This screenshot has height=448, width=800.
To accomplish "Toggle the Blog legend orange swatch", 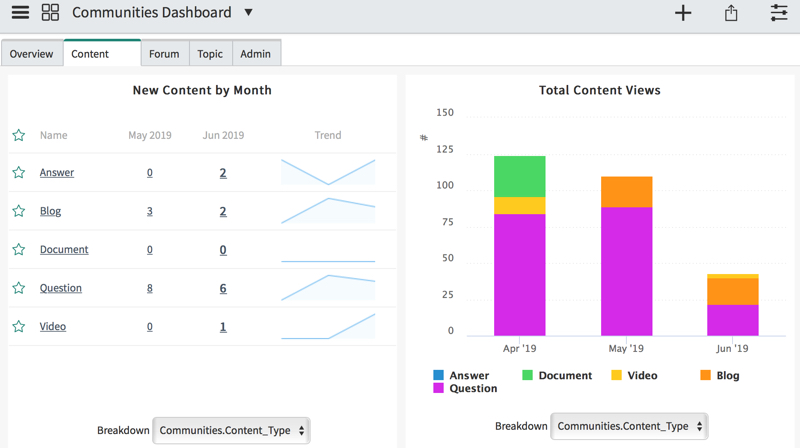I will click(706, 375).
